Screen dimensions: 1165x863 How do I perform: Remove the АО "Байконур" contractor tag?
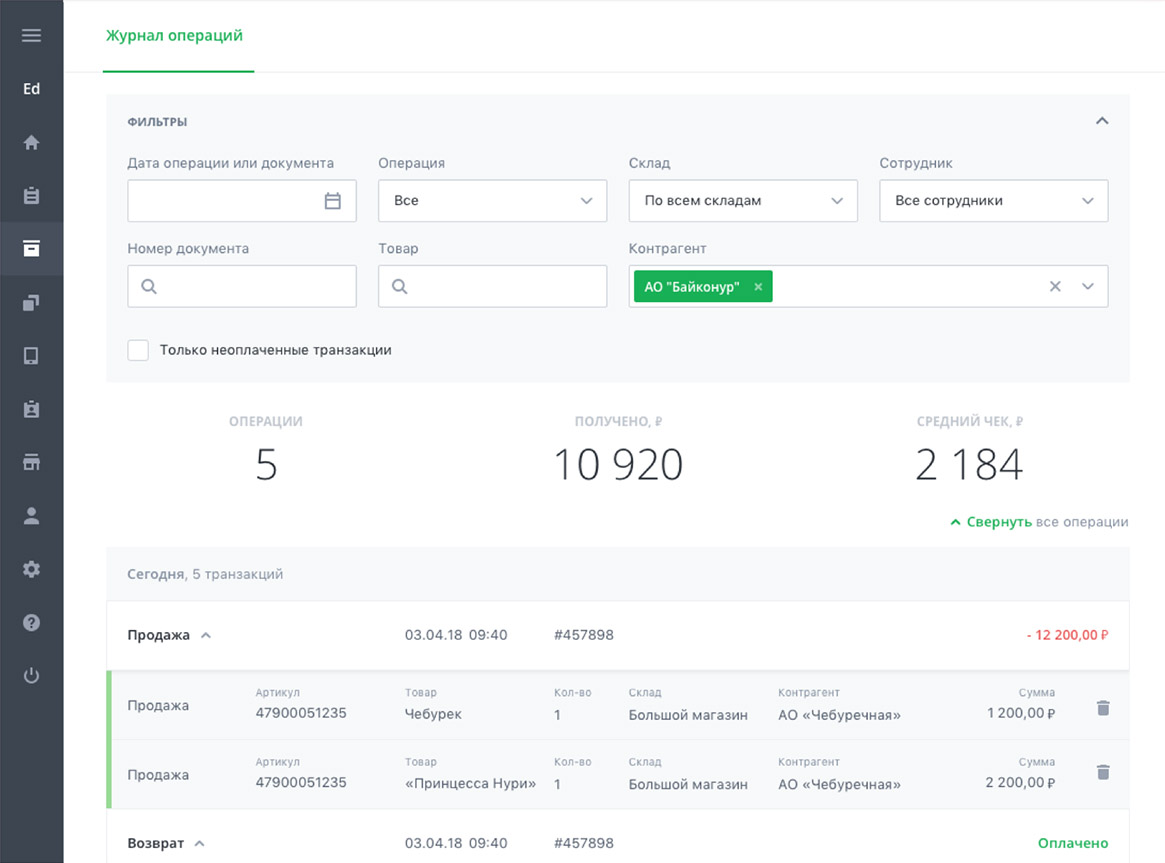click(x=758, y=287)
